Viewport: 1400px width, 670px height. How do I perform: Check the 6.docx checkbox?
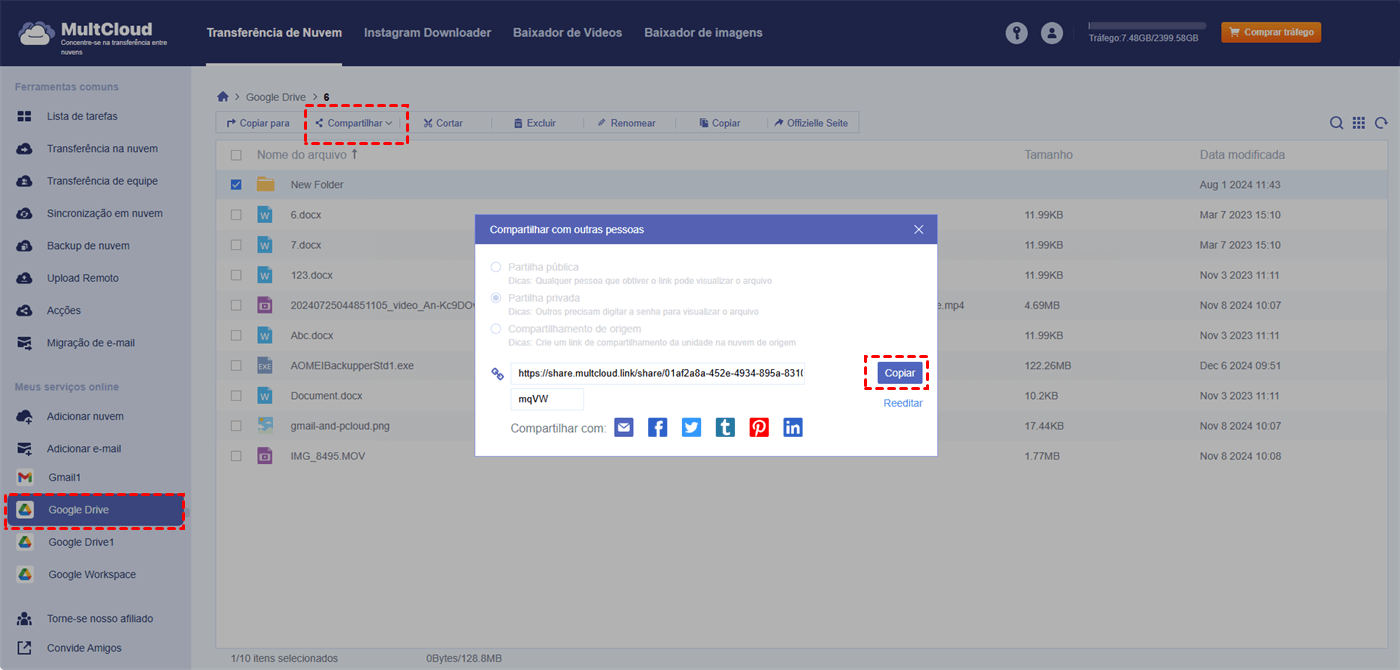click(236, 215)
